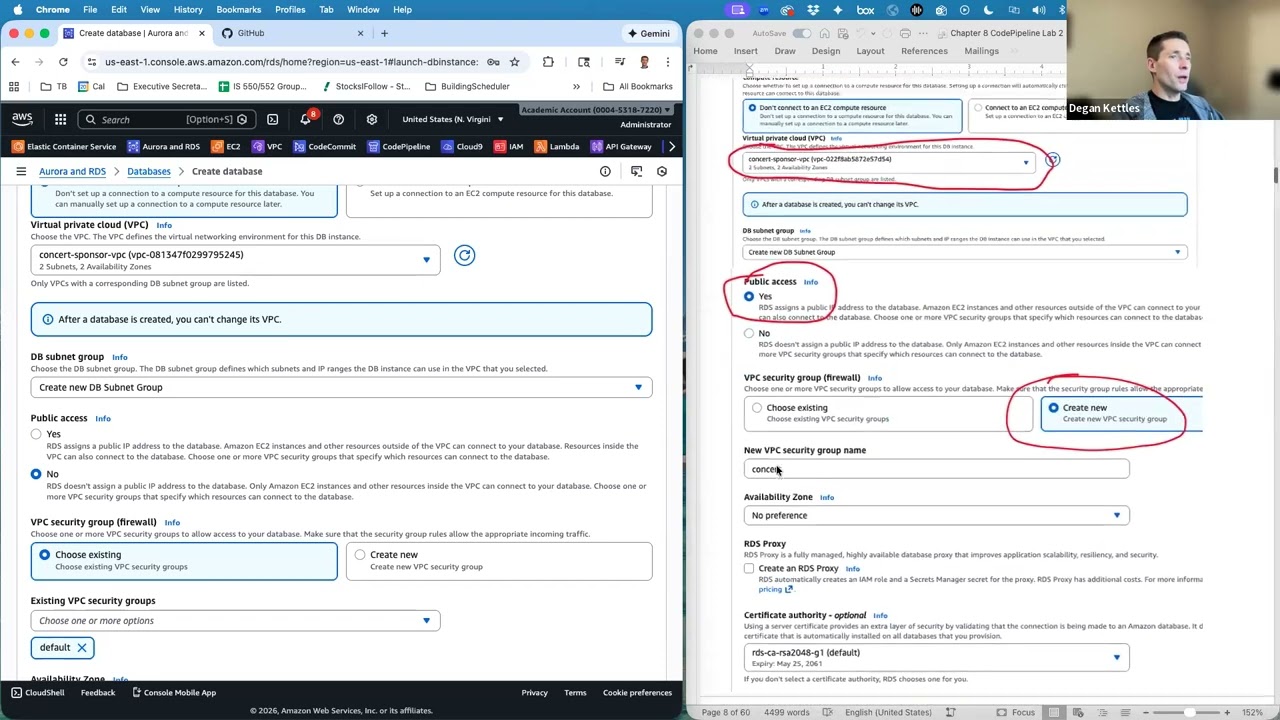This screenshot has height=720, width=1280.
Task: Open Cookie preferences in the AWS footer
Action: tap(637, 692)
